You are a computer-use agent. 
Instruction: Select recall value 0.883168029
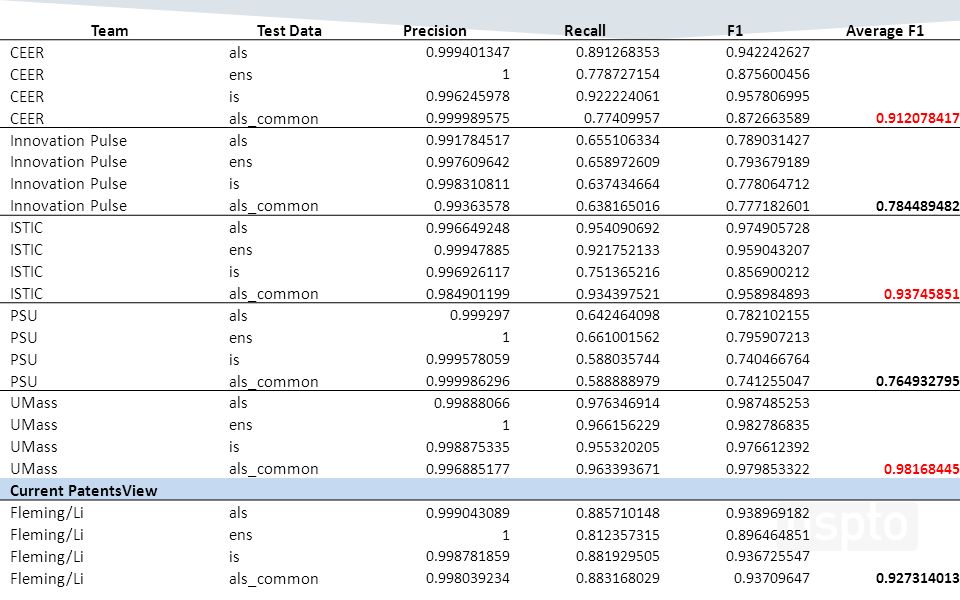[618, 578]
